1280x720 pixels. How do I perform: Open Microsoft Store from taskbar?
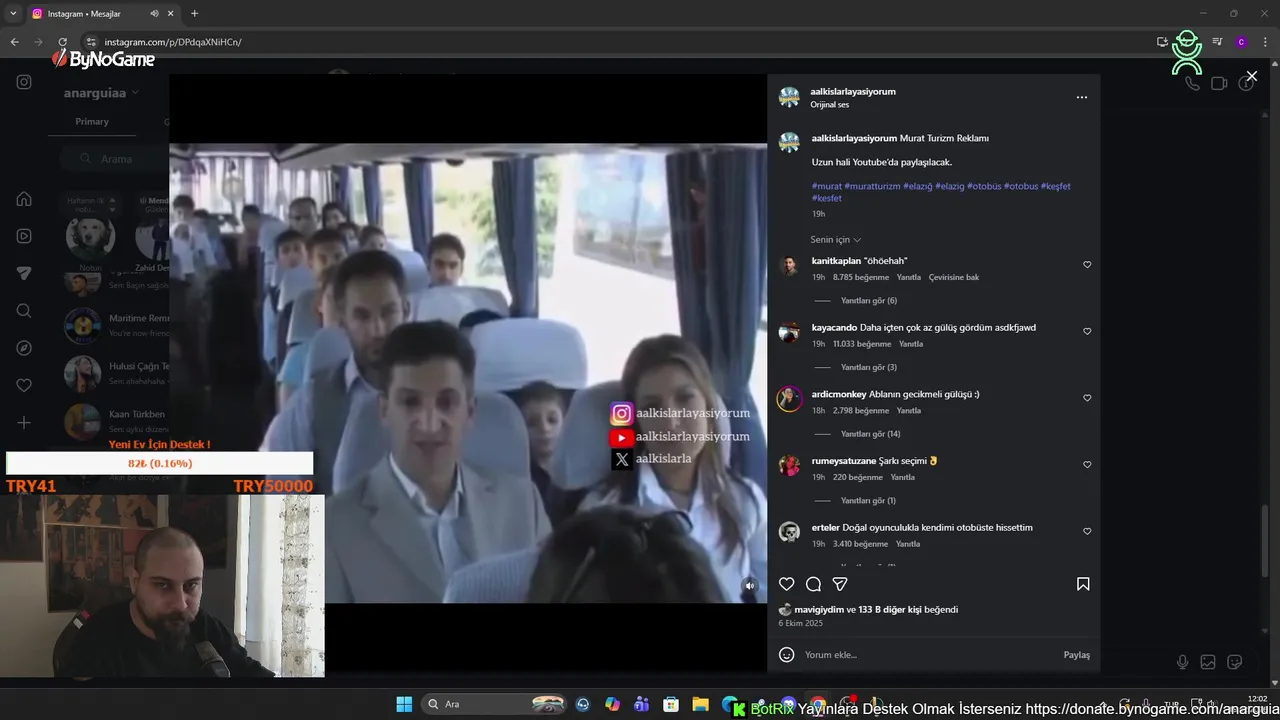click(671, 704)
